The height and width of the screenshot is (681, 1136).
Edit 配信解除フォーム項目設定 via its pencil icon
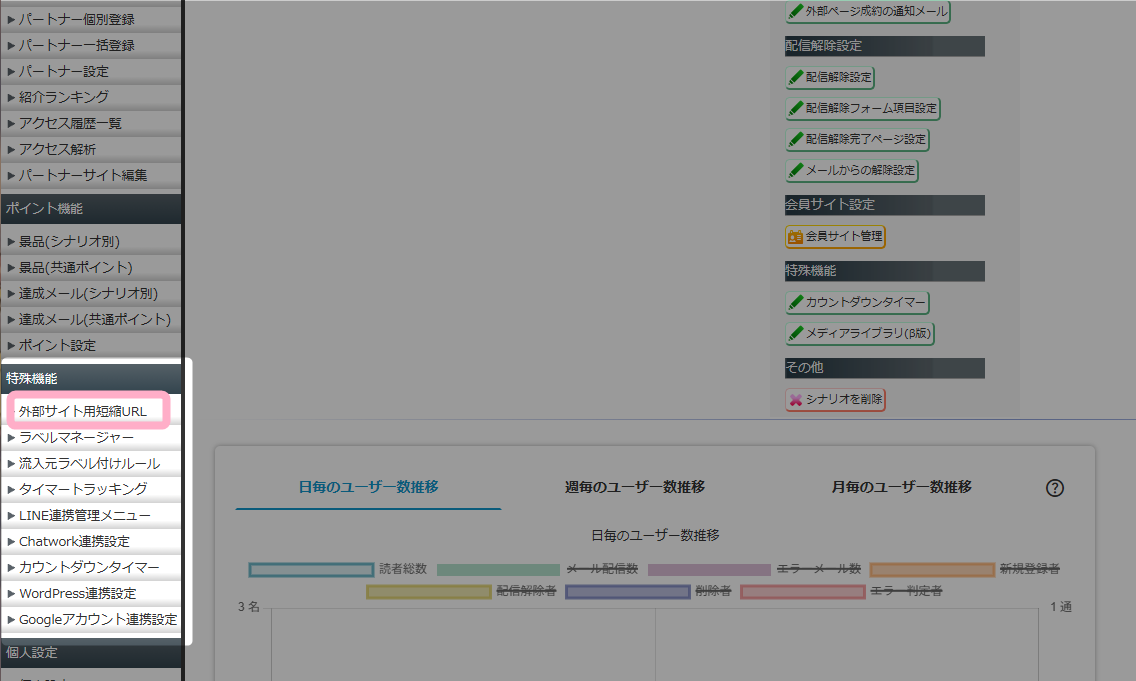[x=797, y=108]
